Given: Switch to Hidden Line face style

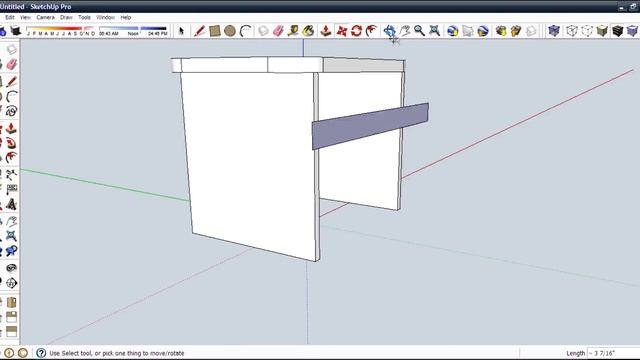Looking at the screenshot, I should tap(587, 31).
